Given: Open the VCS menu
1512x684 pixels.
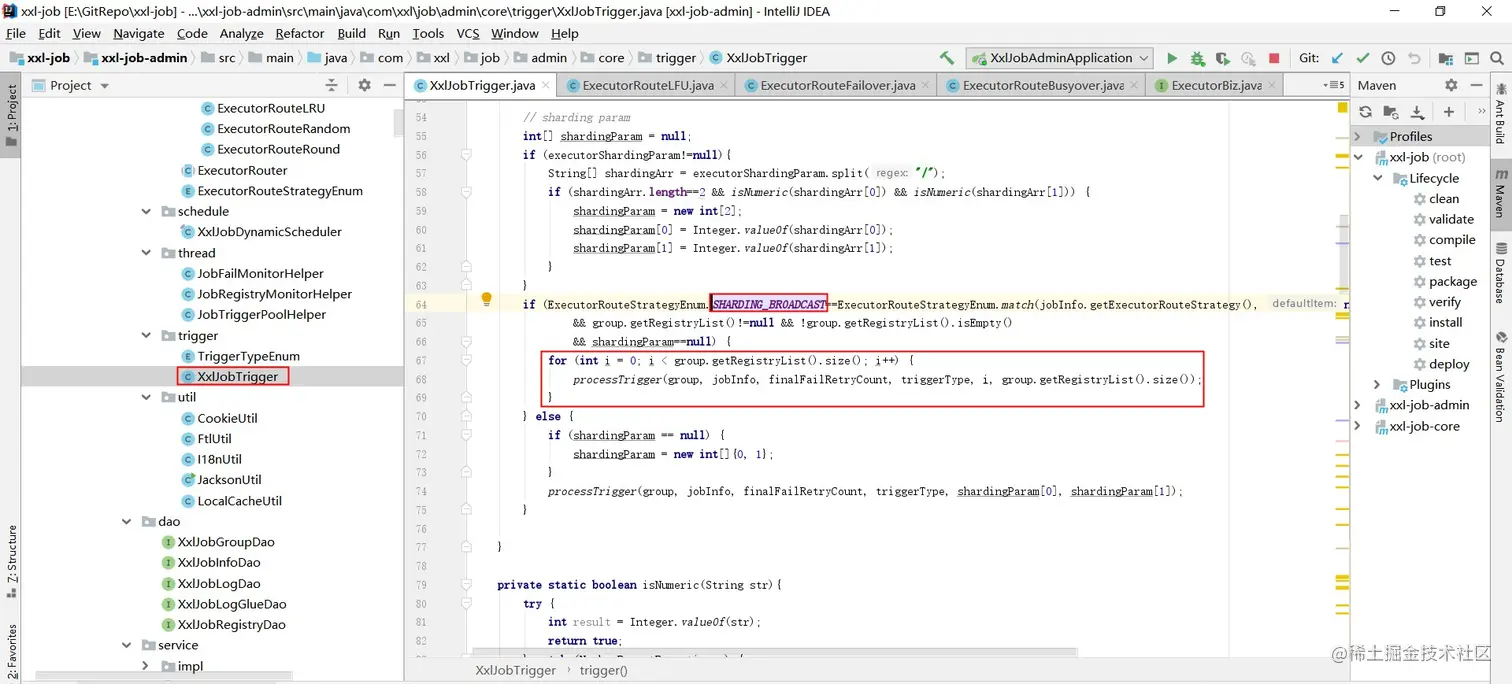Looking at the screenshot, I should point(468,33).
